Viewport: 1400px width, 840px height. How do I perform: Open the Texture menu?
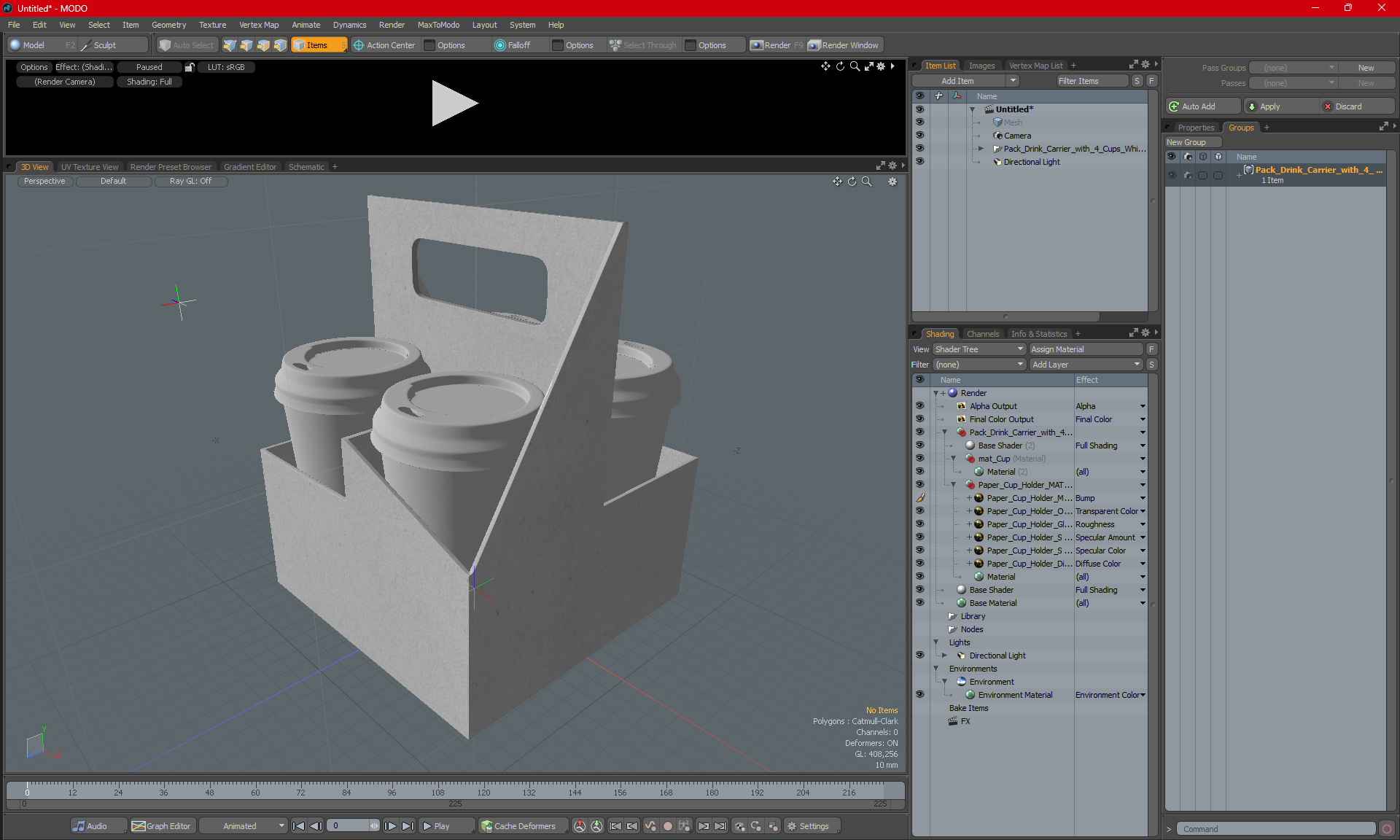(x=212, y=25)
